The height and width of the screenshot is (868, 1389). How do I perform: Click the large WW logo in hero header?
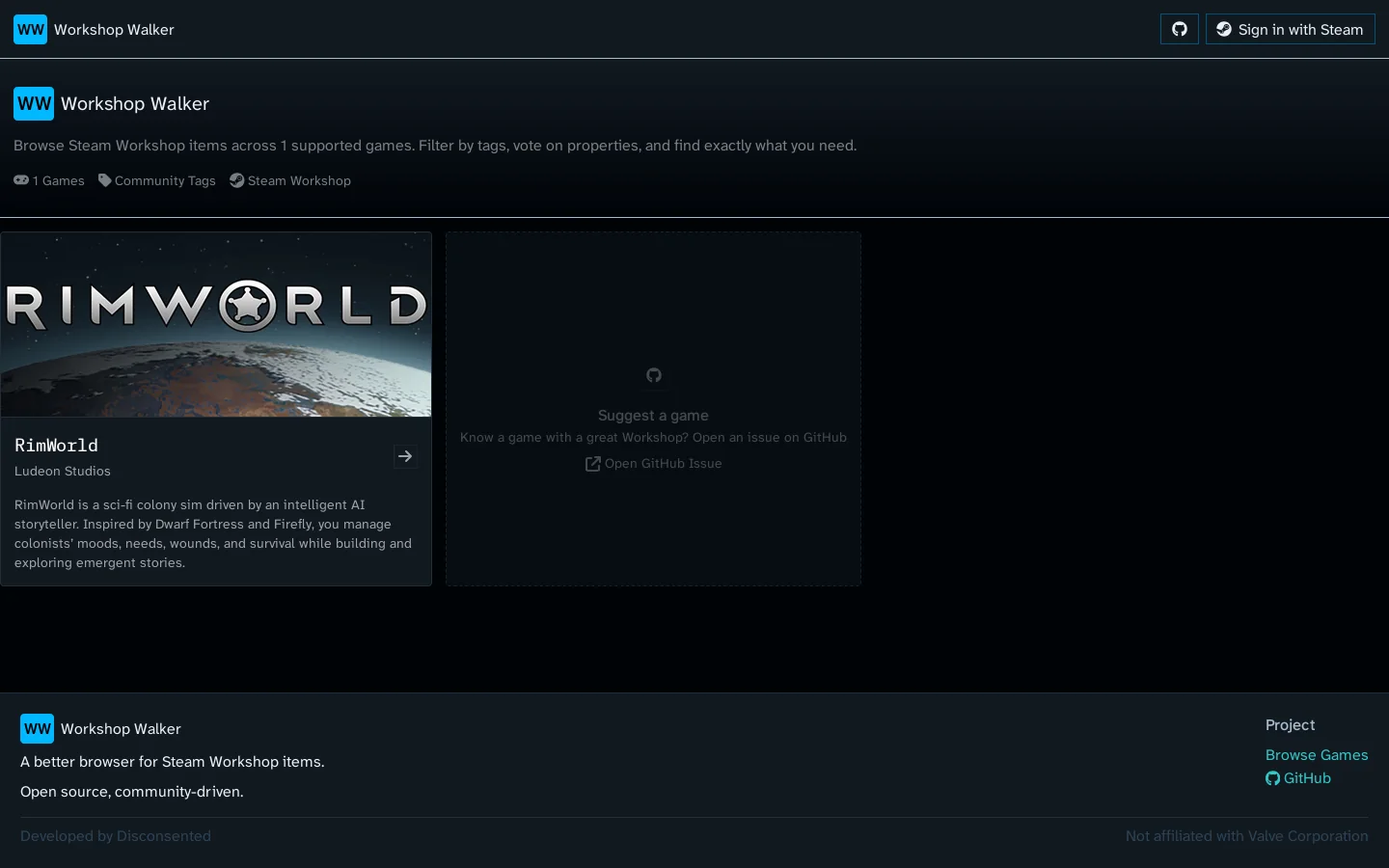tap(34, 103)
